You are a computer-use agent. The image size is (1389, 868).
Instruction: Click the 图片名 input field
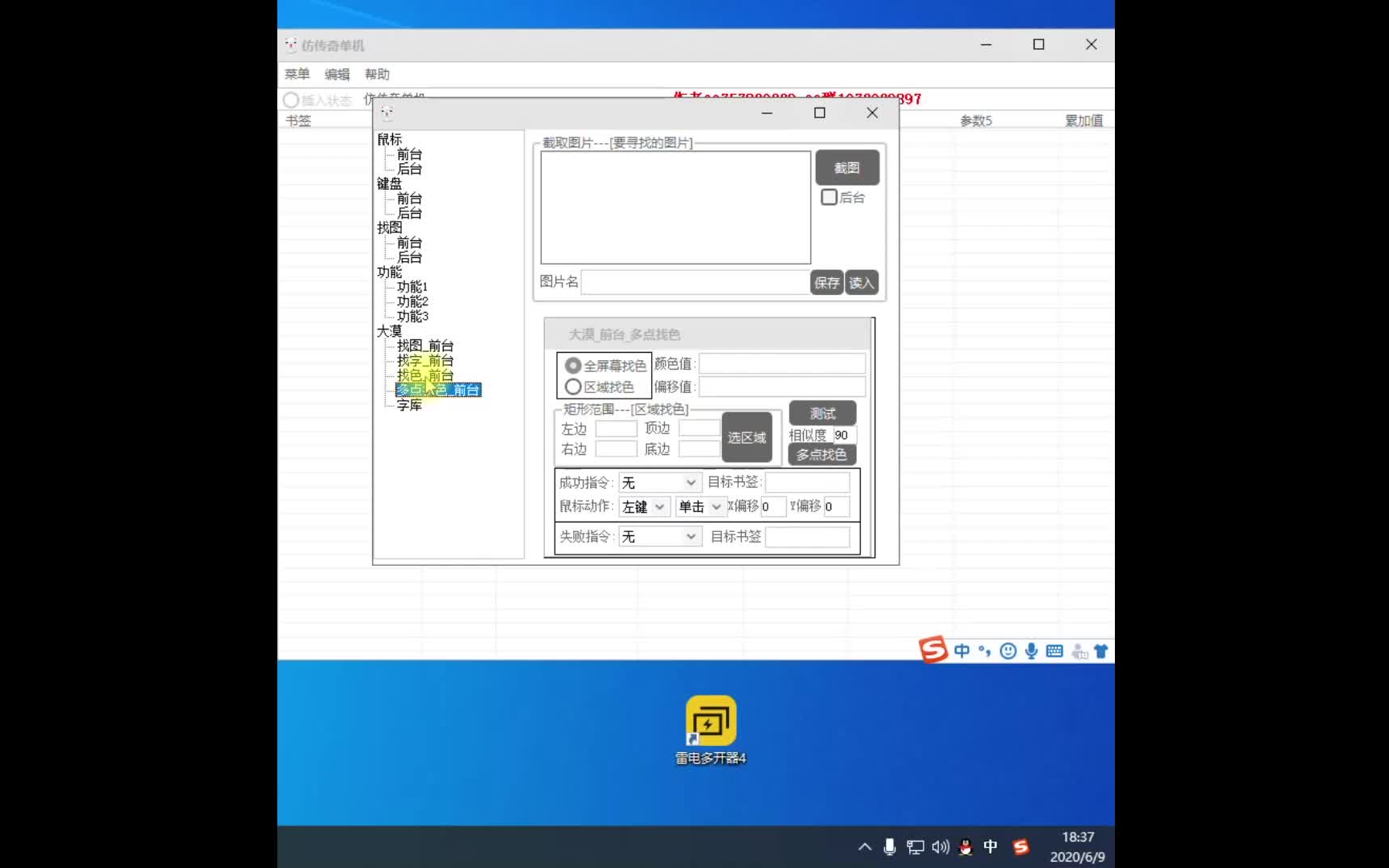tap(695, 282)
